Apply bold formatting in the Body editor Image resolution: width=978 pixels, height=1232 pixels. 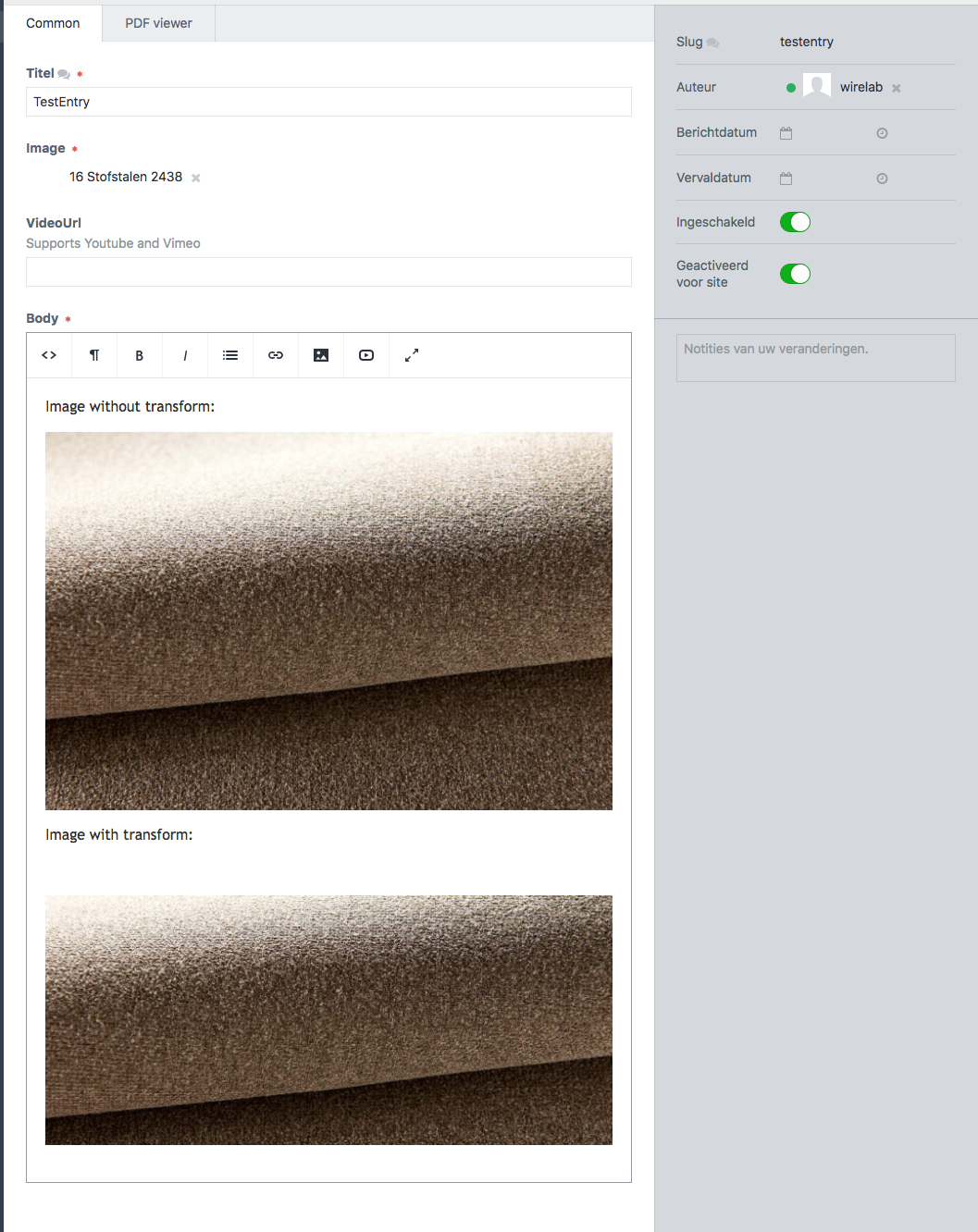pos(139,355)
